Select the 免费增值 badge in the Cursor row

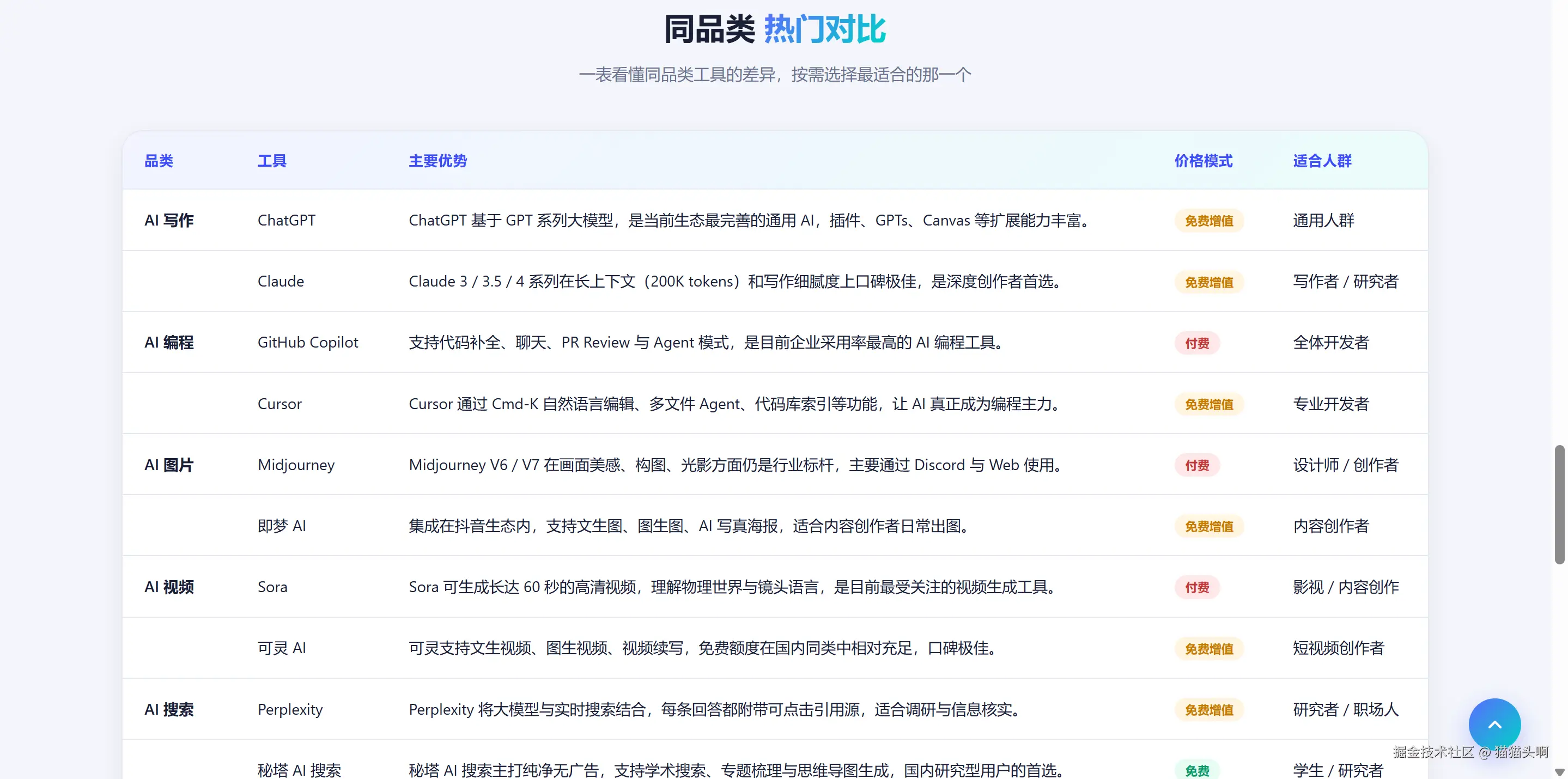click(x=1209, y=404)
